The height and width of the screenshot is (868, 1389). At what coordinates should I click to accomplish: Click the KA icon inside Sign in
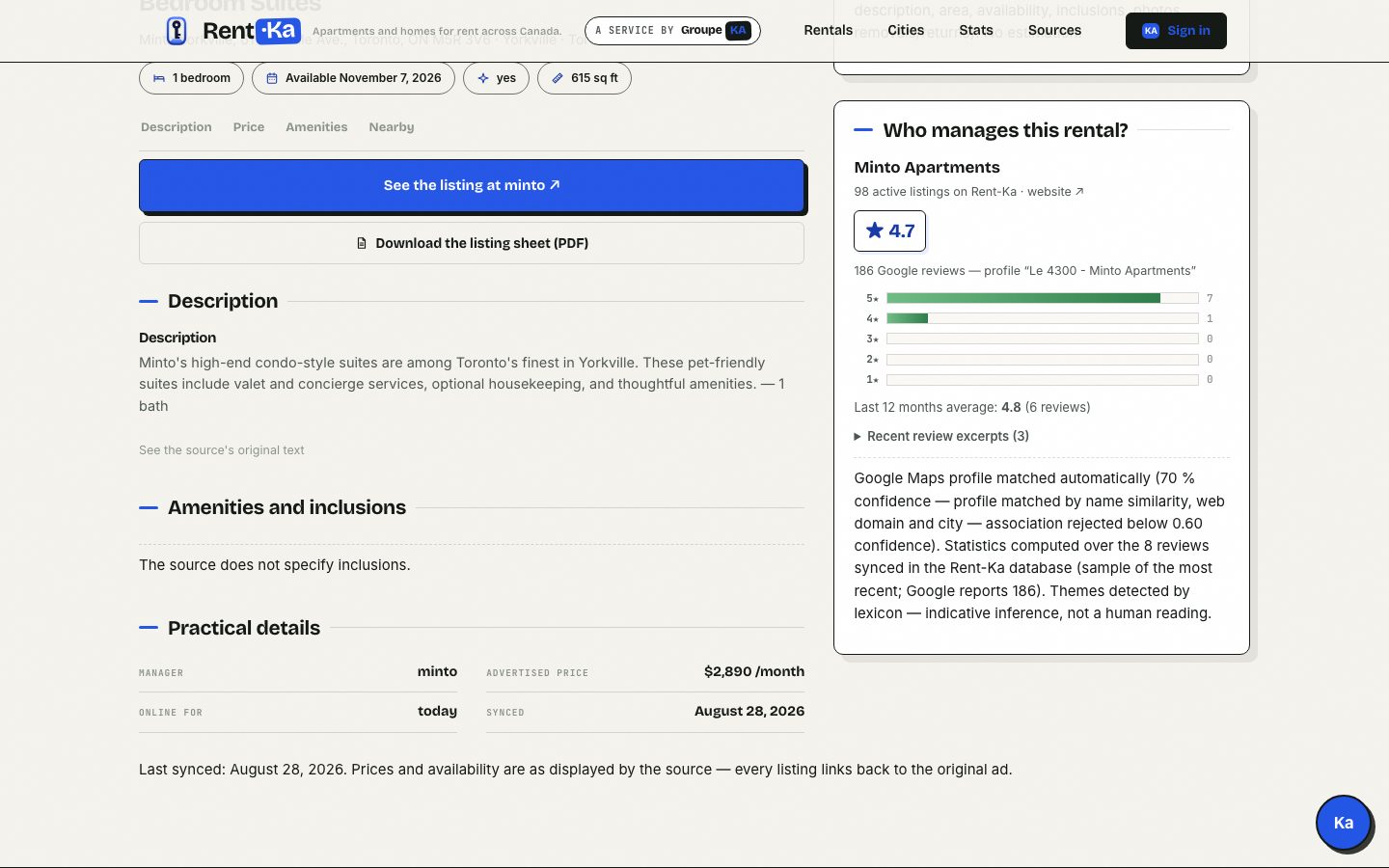[x=1151, y=31]
